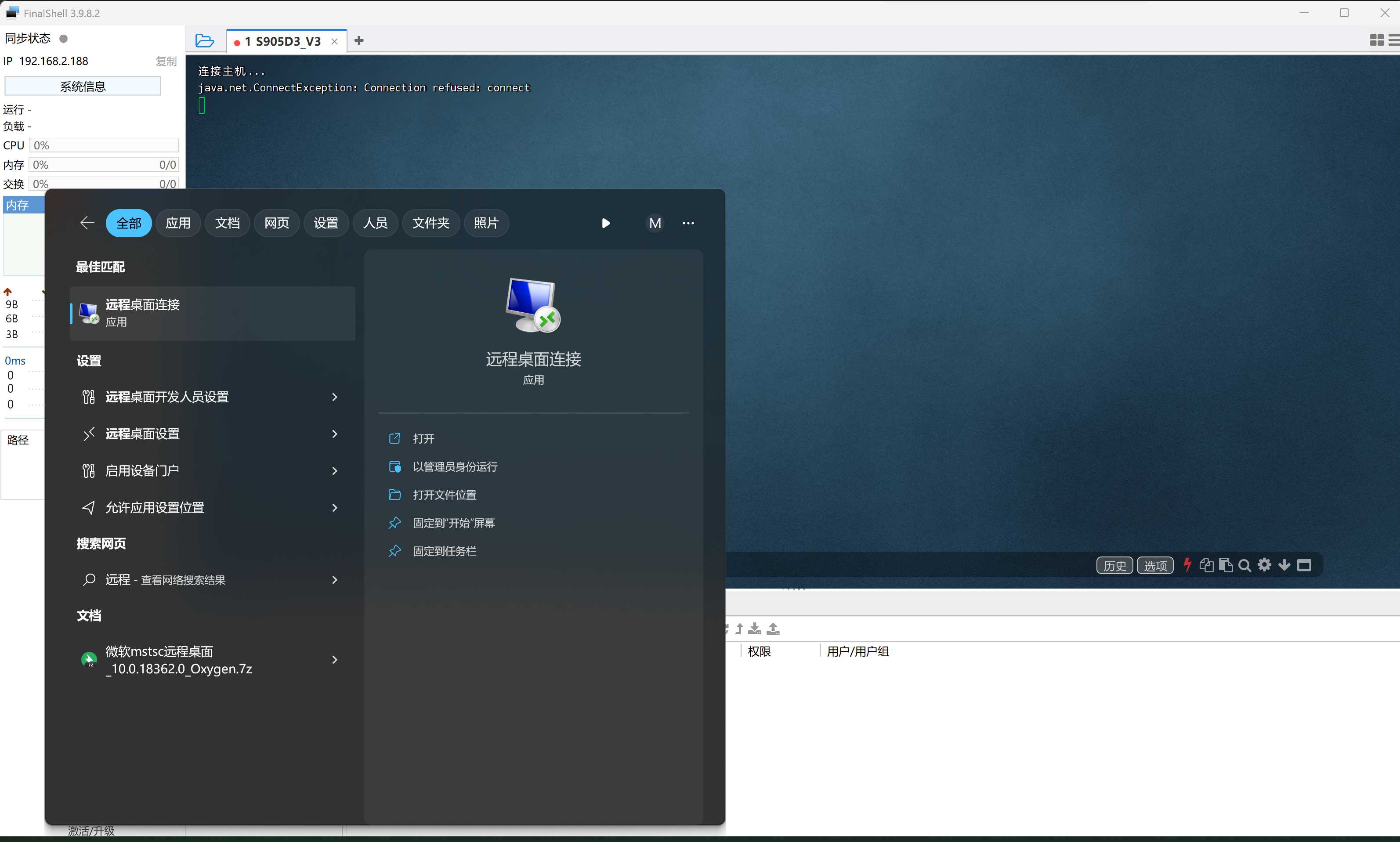The width and height of the screenshot is (1400, 842).
Task: Expand the 远程 web search result chevron
Action: coord(335,580)
